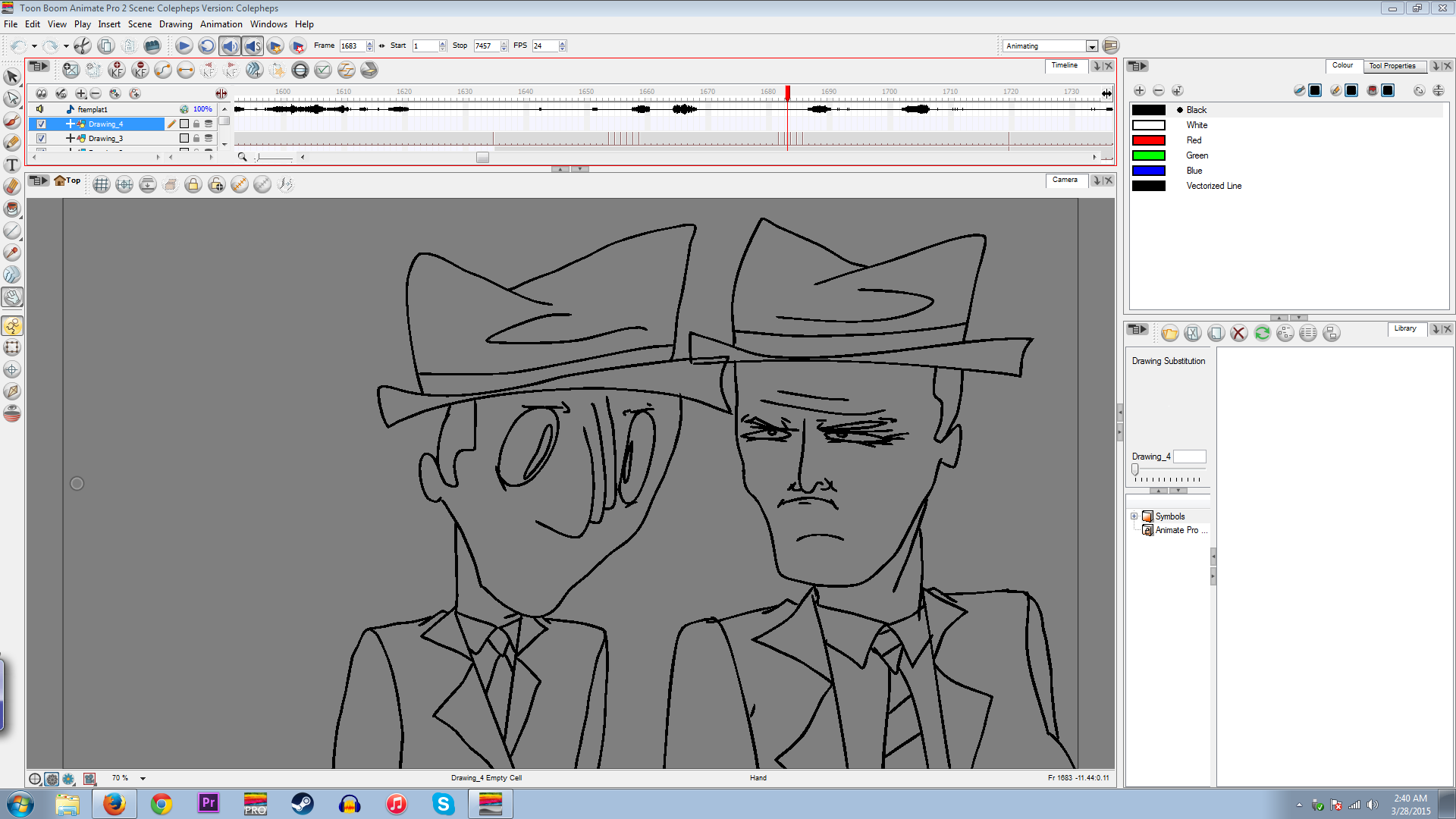The image size is (1456, 819).
Task: Open the Camera view menu button
Action: 39,180
